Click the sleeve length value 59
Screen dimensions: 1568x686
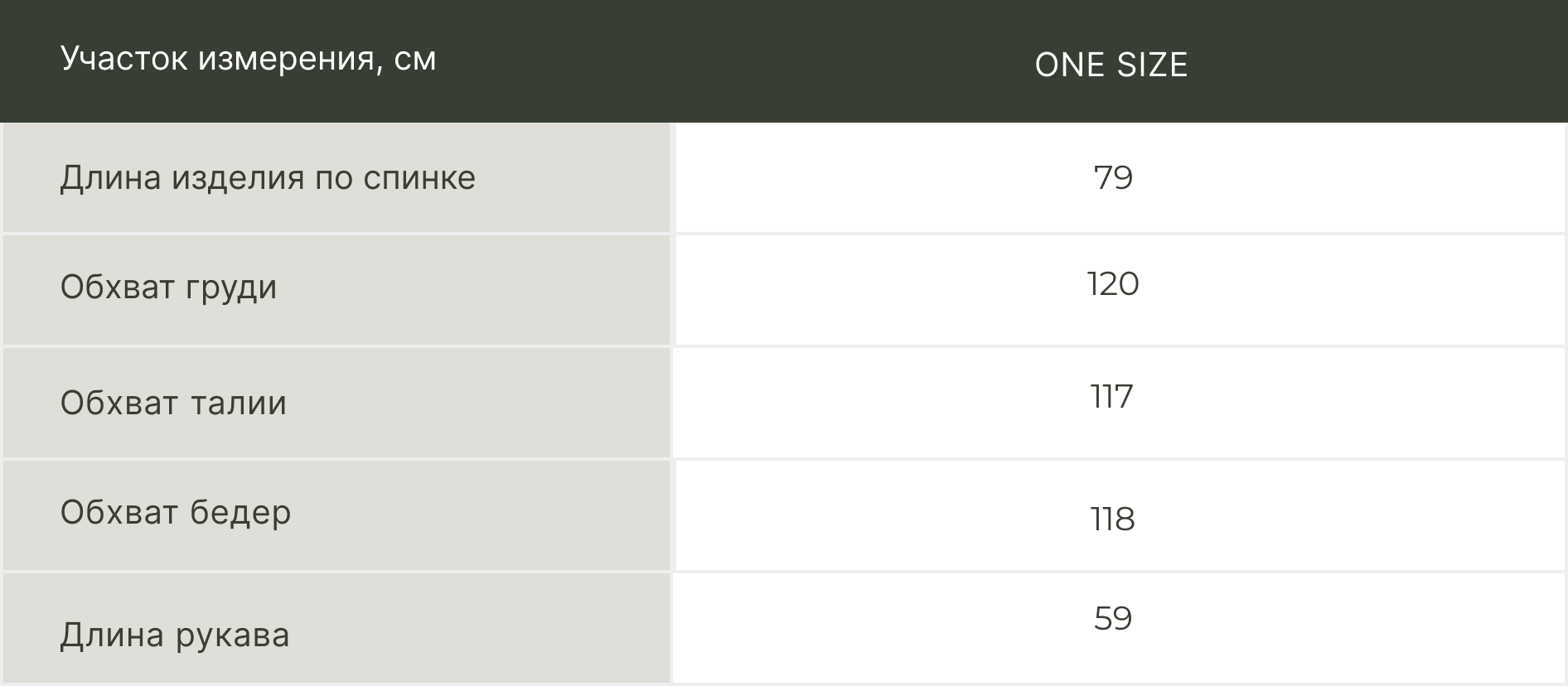(1112, 619)
